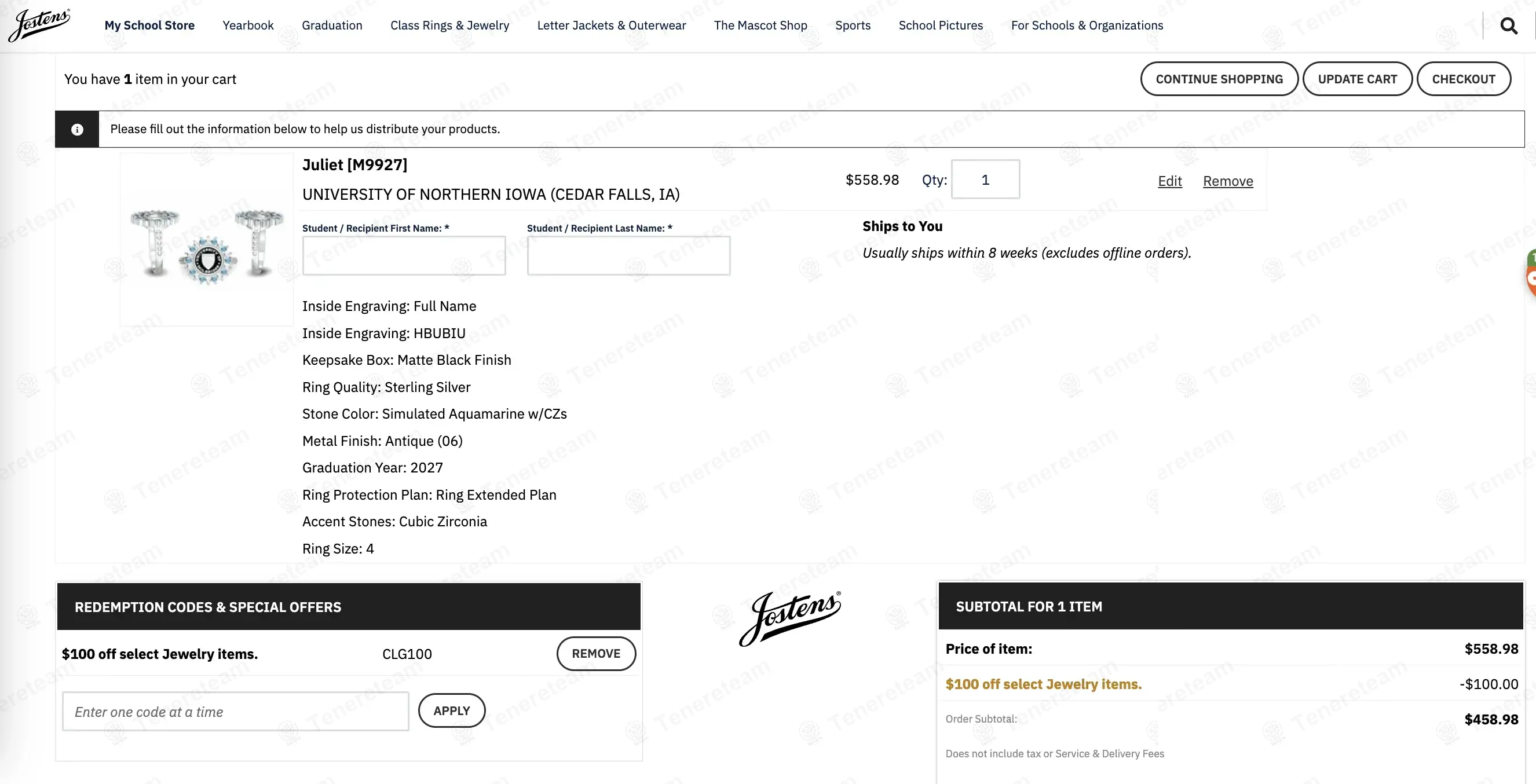Click the Recipient Last Name field
The image size is (1536, 784).
coord(628,256)
